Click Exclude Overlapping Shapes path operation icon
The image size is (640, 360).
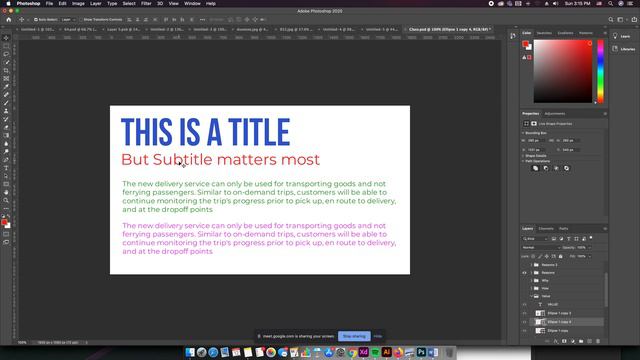[x=567, y=168]
